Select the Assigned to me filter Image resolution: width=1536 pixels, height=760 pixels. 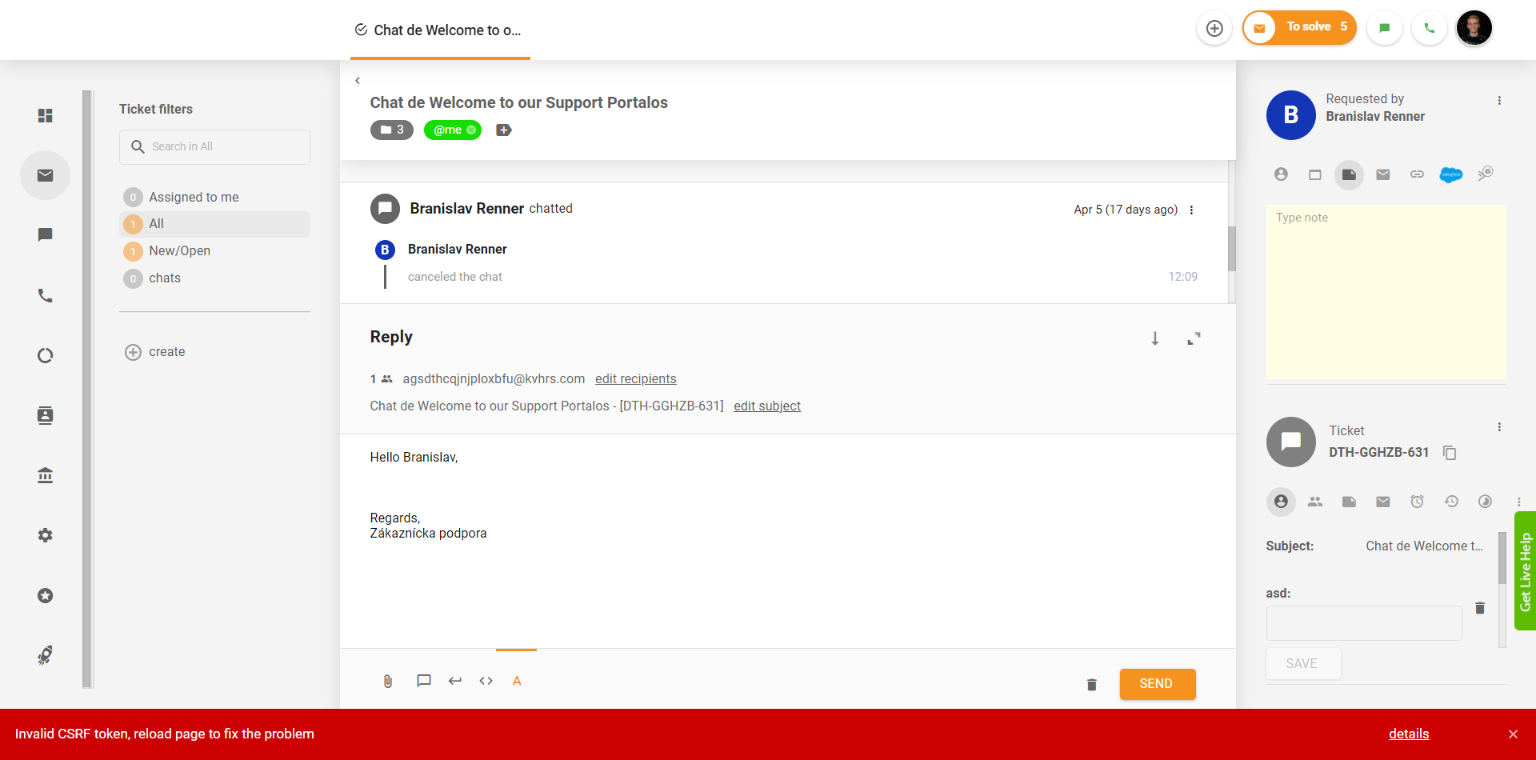click(x=193, y=197)
